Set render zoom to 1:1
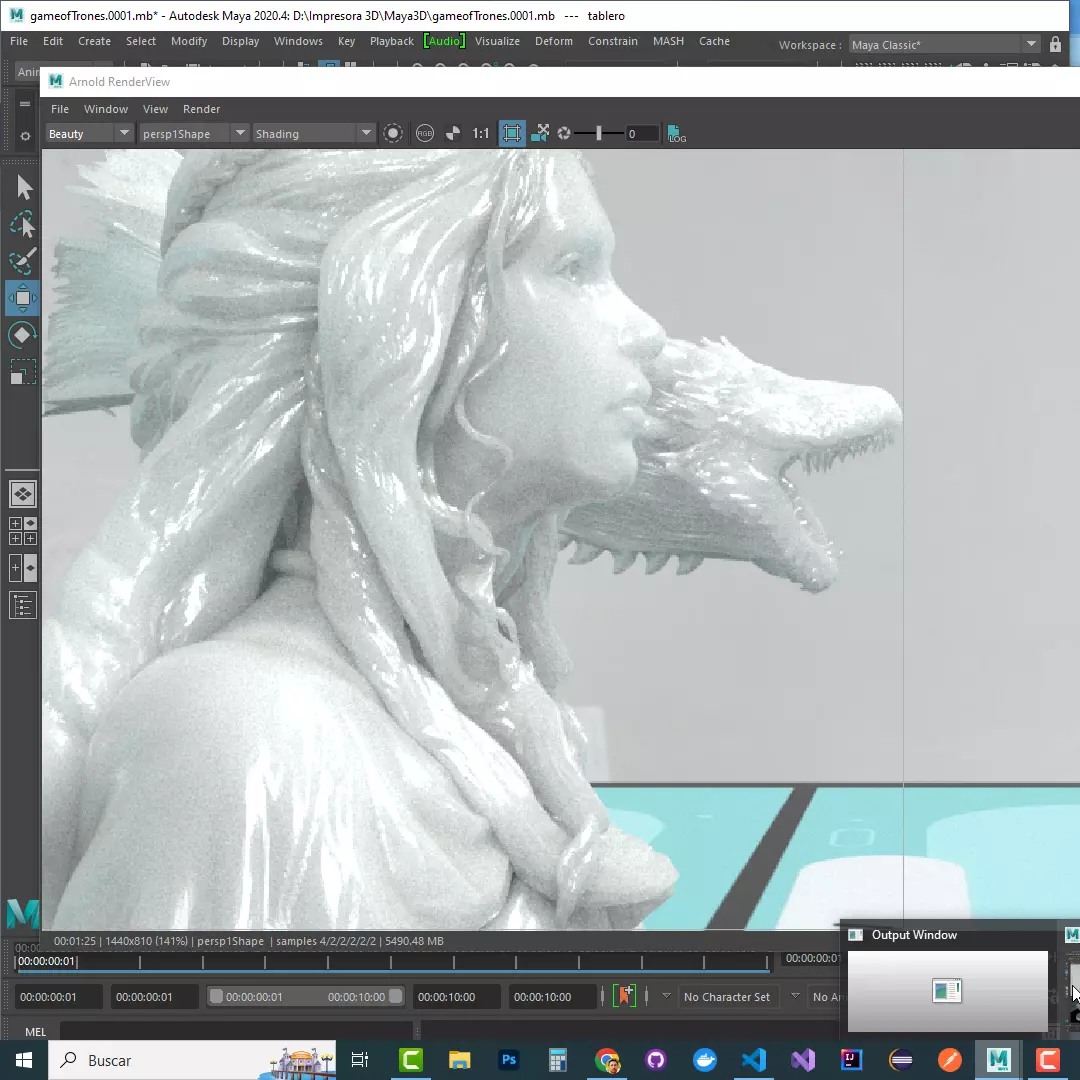Image resolution: width=1080 pixels, height=1080 pixels. coord(481,134)
